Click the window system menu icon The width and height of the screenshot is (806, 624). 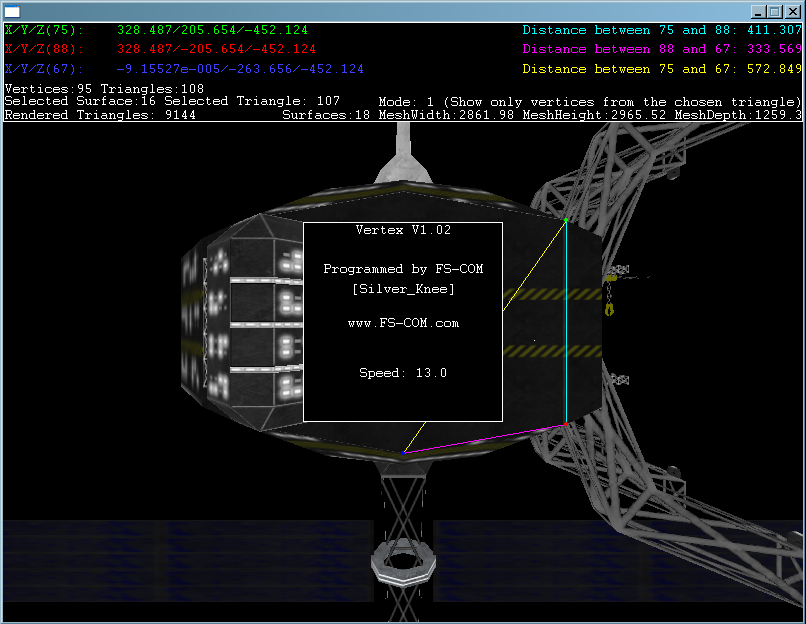pyautogui.click(x=12, y=11)
